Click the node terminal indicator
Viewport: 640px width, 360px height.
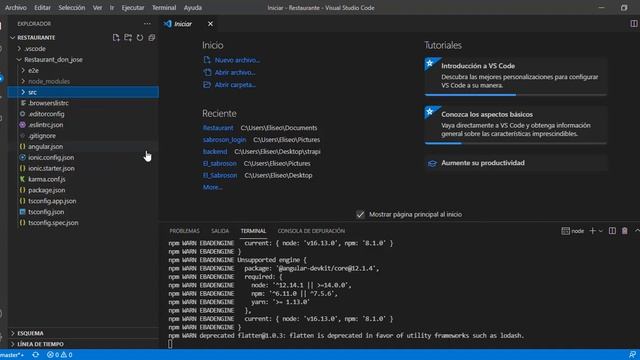[573, 231]
